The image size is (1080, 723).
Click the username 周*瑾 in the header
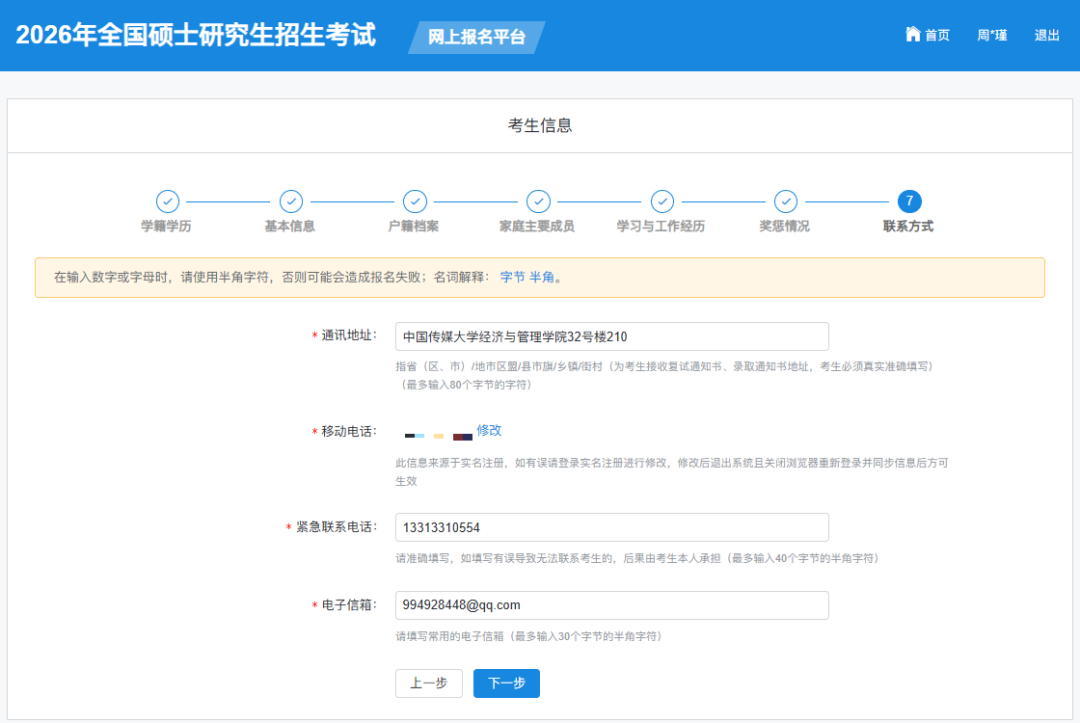tap(991, 33)
